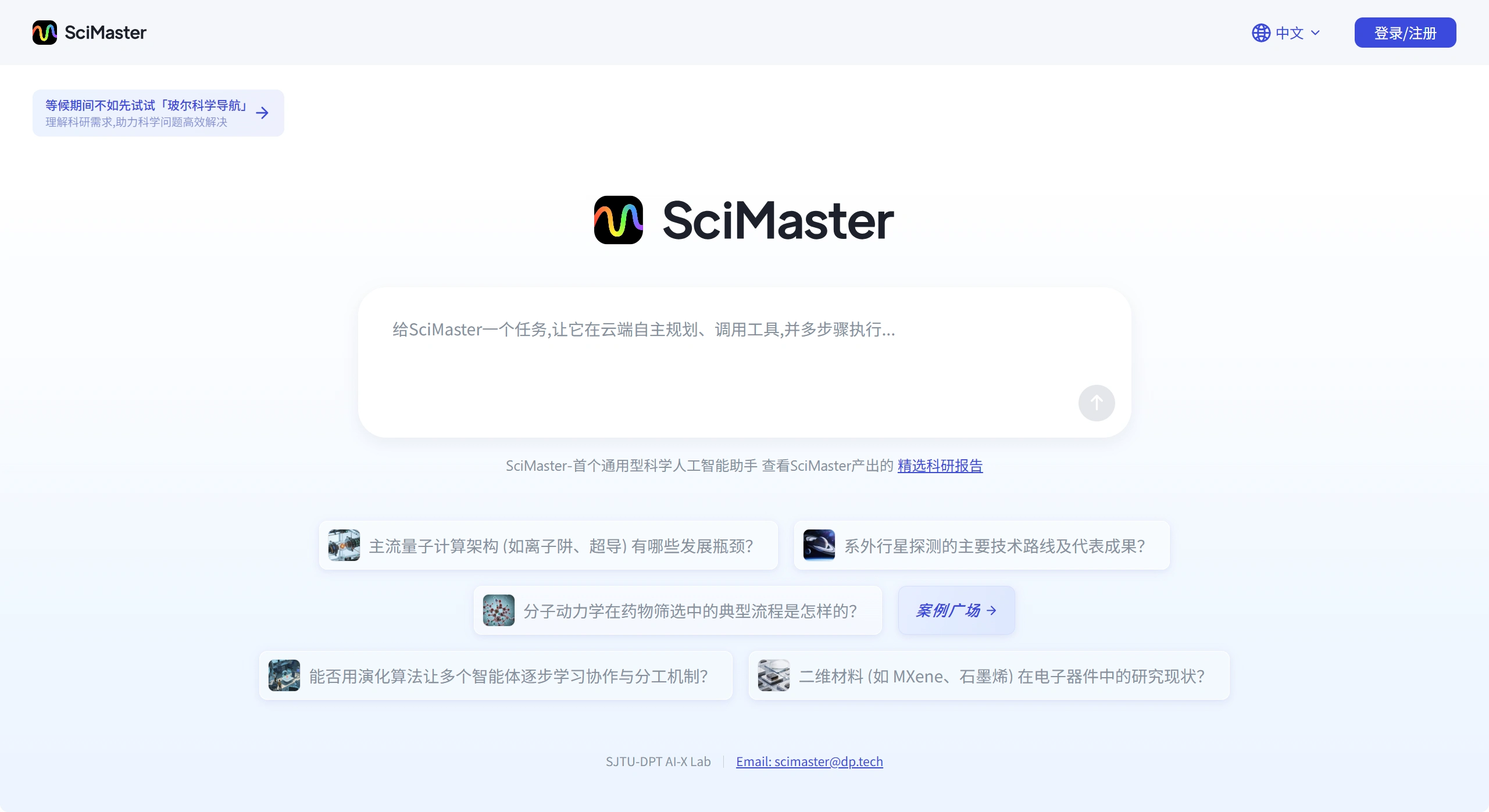Click the SciMaster logo icon in header
The image size is (1489, 812).
[45, 33]
